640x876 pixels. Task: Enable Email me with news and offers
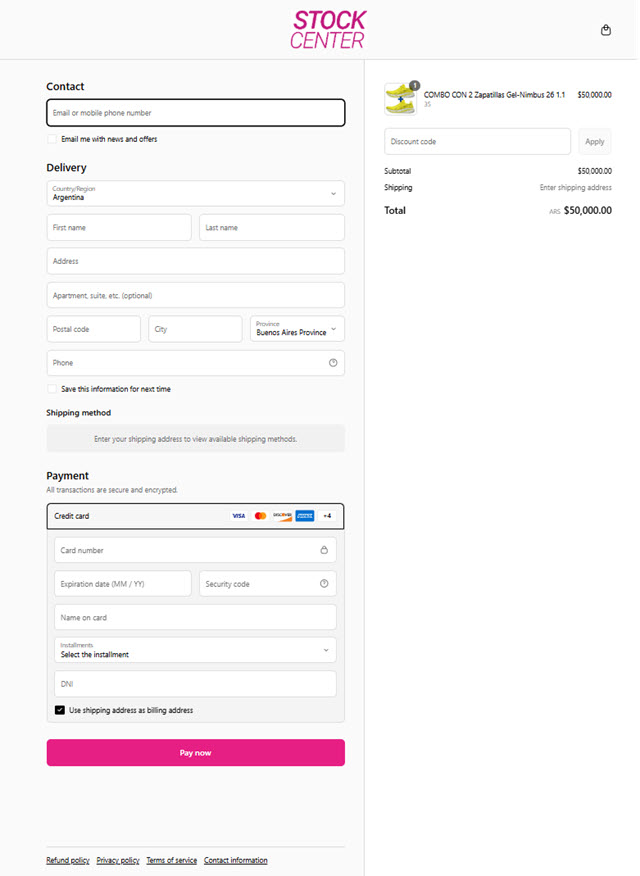click(x=52, y=139)
